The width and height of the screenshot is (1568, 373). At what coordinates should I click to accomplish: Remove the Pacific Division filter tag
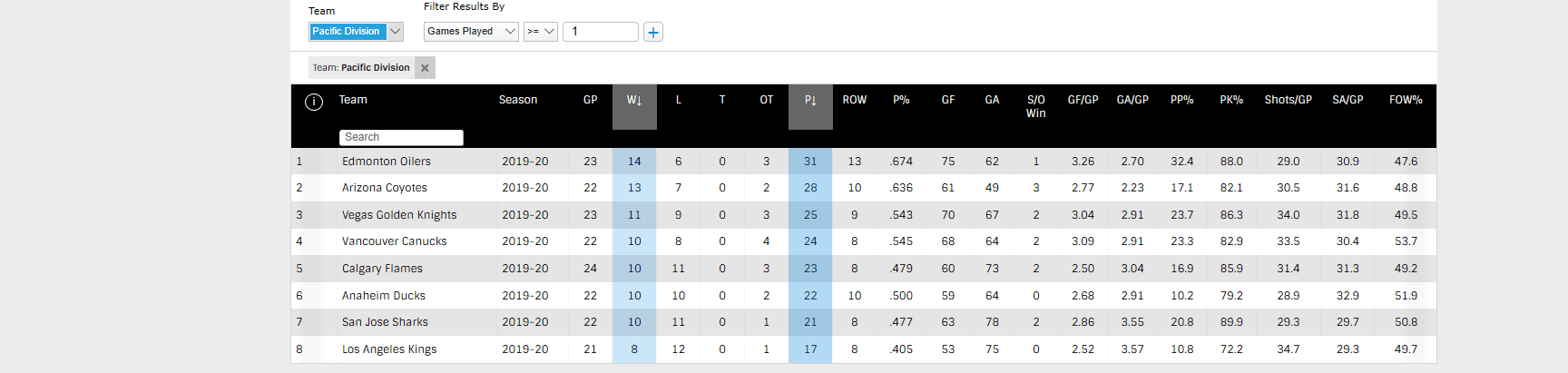425,68
